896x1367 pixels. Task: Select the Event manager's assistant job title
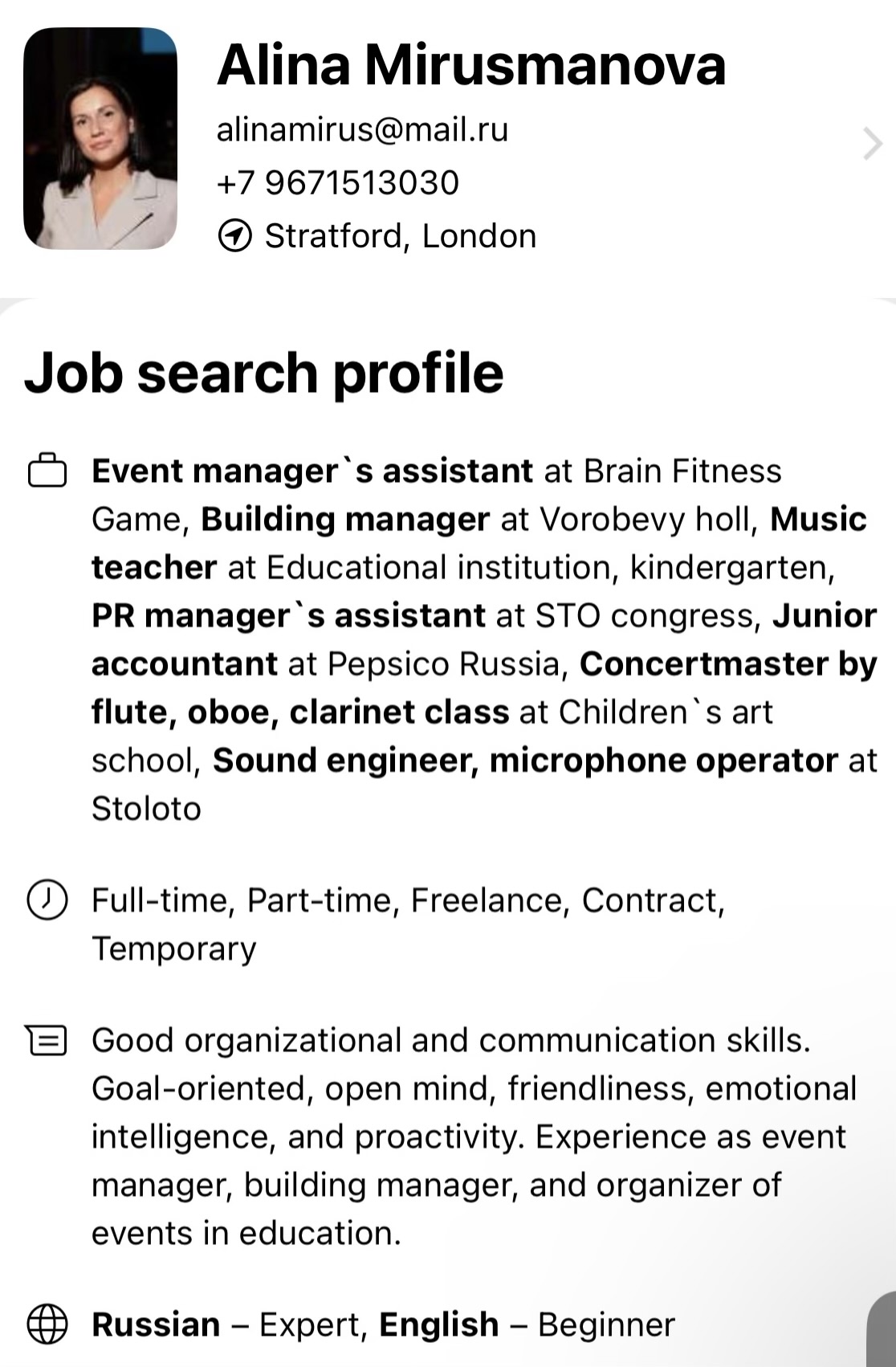pos(312,471)
